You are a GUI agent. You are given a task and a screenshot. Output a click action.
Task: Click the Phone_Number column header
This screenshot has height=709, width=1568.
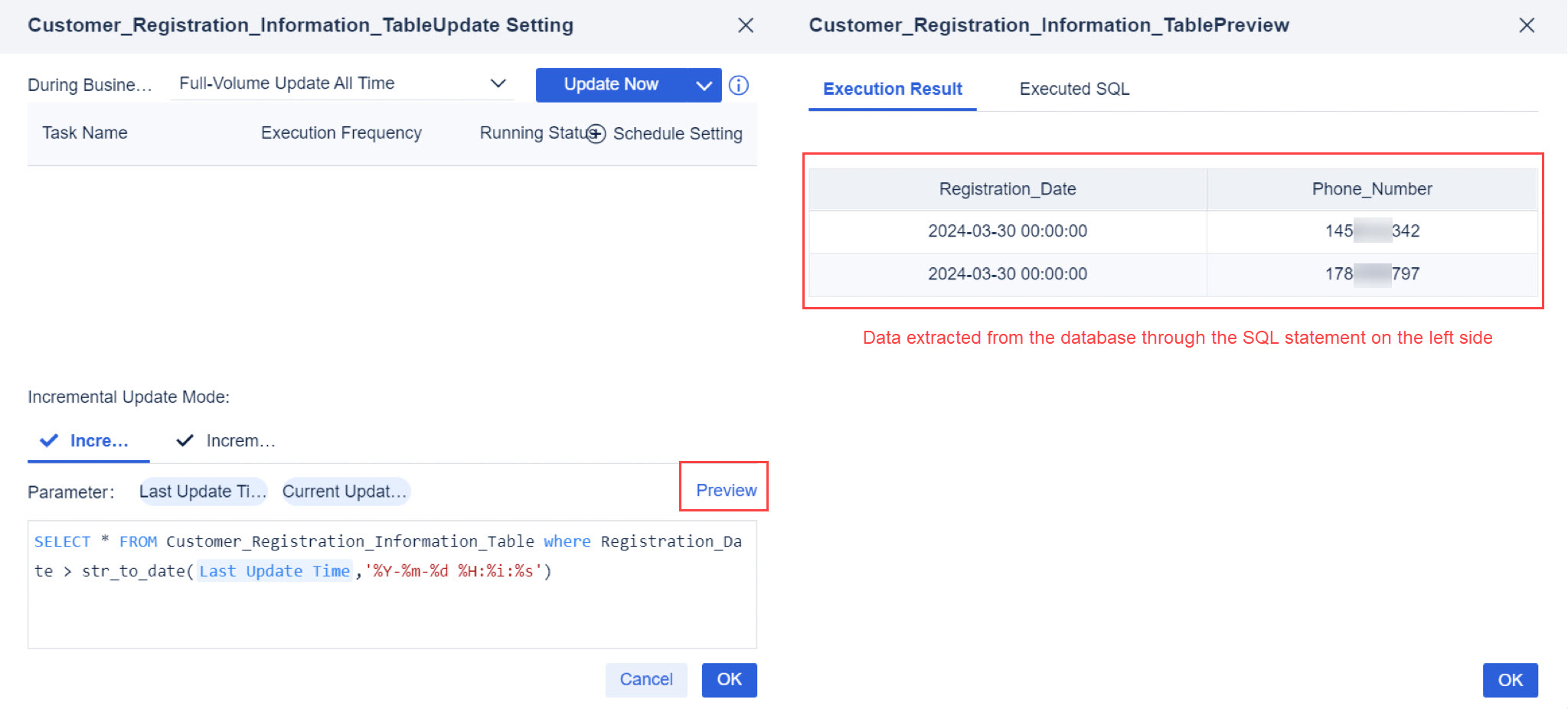[1371, 188]
